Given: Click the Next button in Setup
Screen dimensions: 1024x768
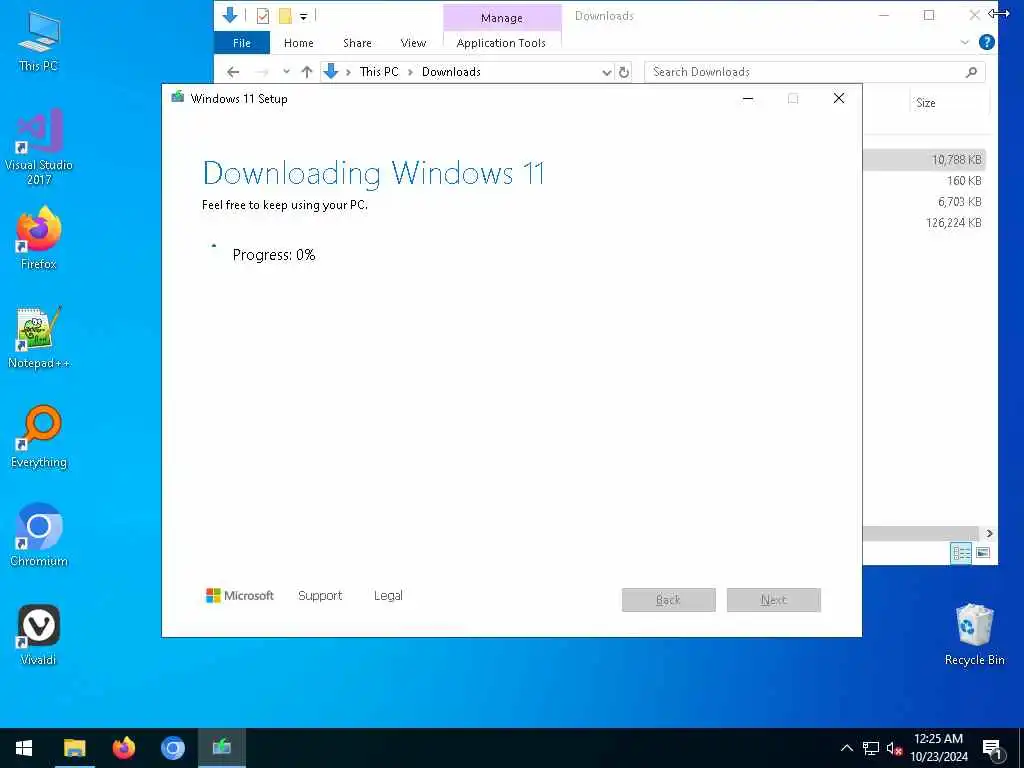Looking at the screenshot, I should [774, 600].
